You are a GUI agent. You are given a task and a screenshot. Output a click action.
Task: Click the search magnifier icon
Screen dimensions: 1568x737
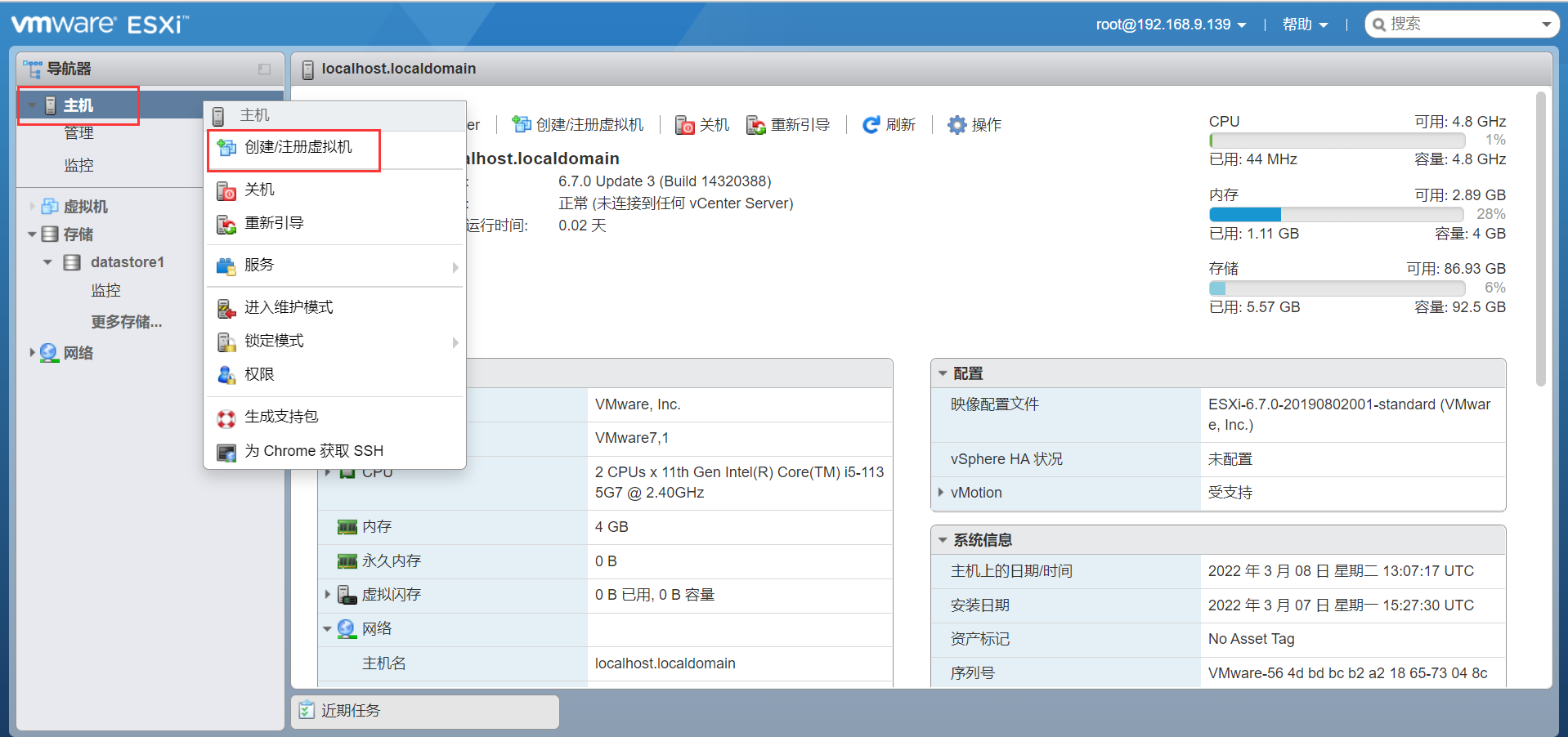coord(1379,25)
